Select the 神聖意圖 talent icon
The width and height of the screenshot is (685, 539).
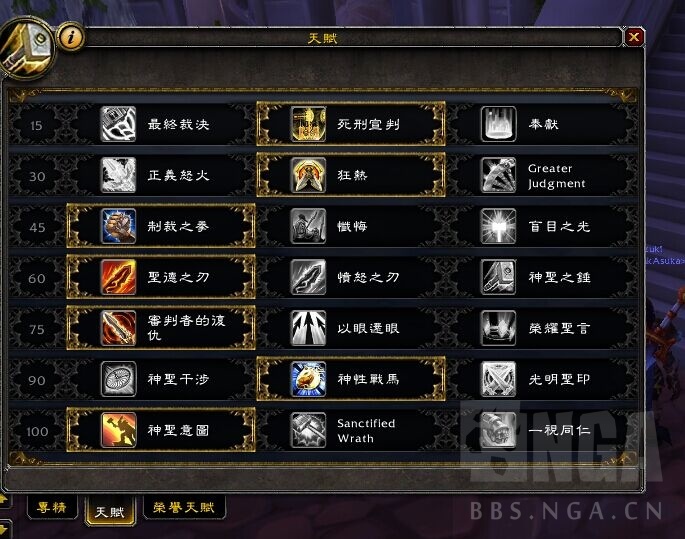[x=118, y=430]
